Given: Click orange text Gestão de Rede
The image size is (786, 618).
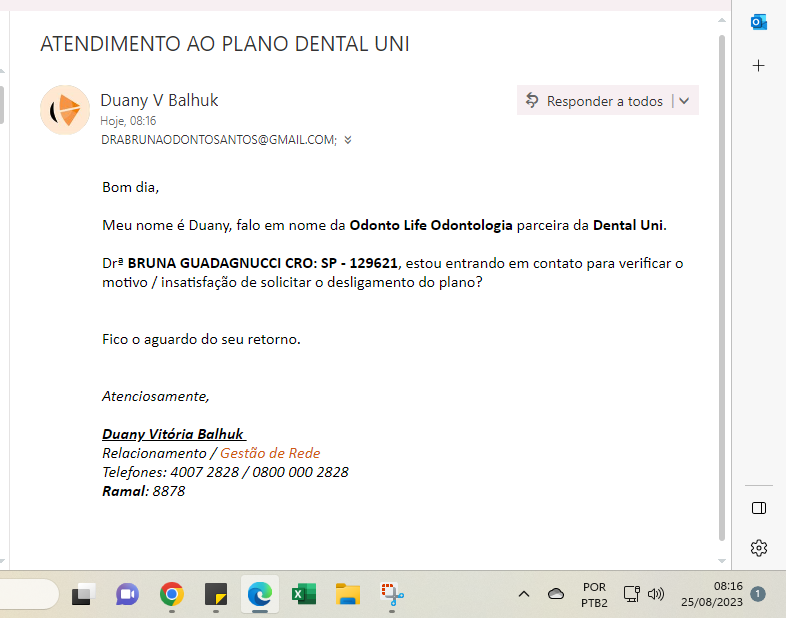Looking at the screenshot, I should 270,453.
